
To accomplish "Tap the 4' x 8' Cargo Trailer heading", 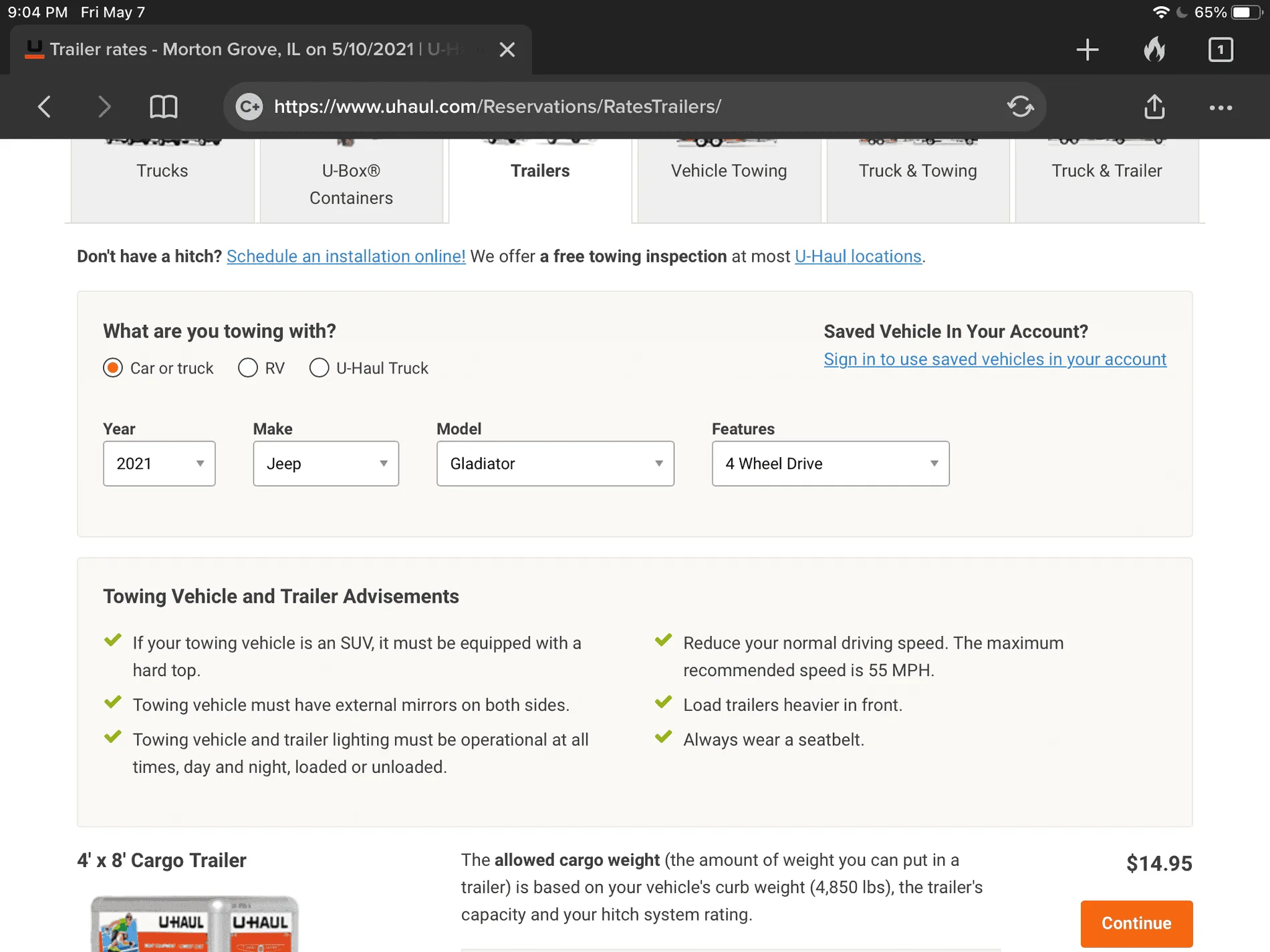I will click(162, 860).
